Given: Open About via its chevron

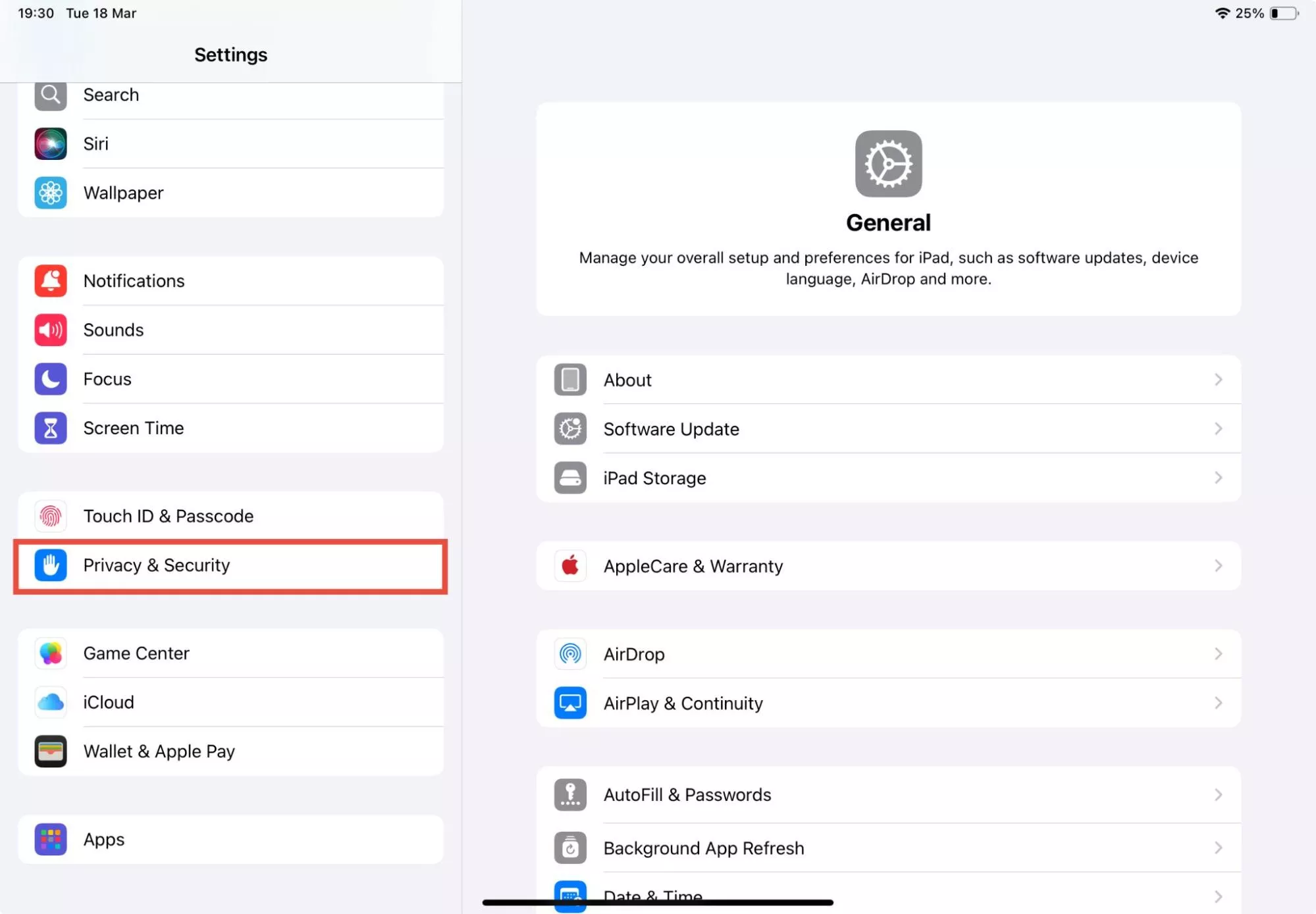Looking at the screenshot, I should click(x=1218, y=380).
